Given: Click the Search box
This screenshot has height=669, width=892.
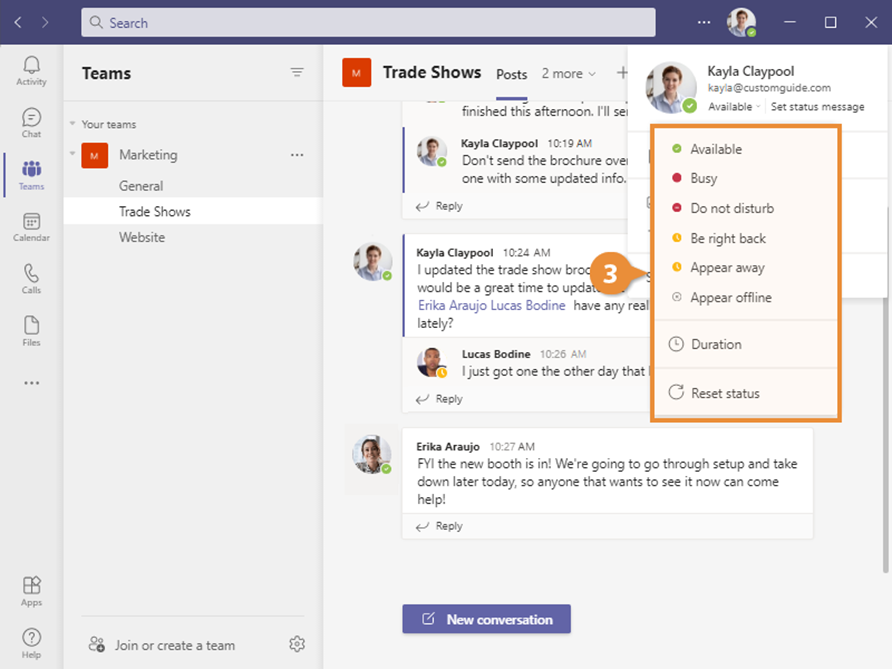Looking at the screenshot, I should 368,23.
